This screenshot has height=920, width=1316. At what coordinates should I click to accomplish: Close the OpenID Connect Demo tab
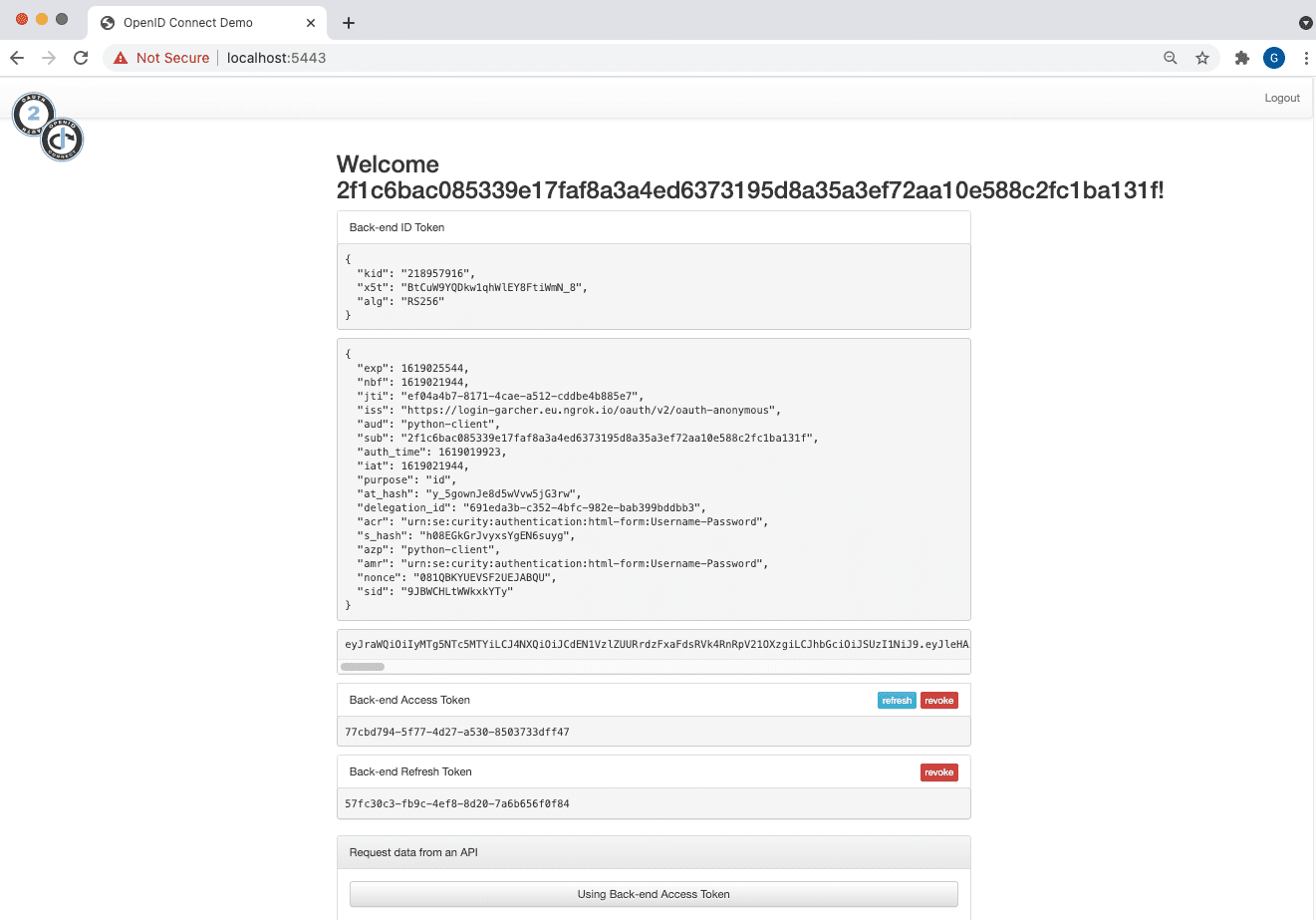click(311, 22)
